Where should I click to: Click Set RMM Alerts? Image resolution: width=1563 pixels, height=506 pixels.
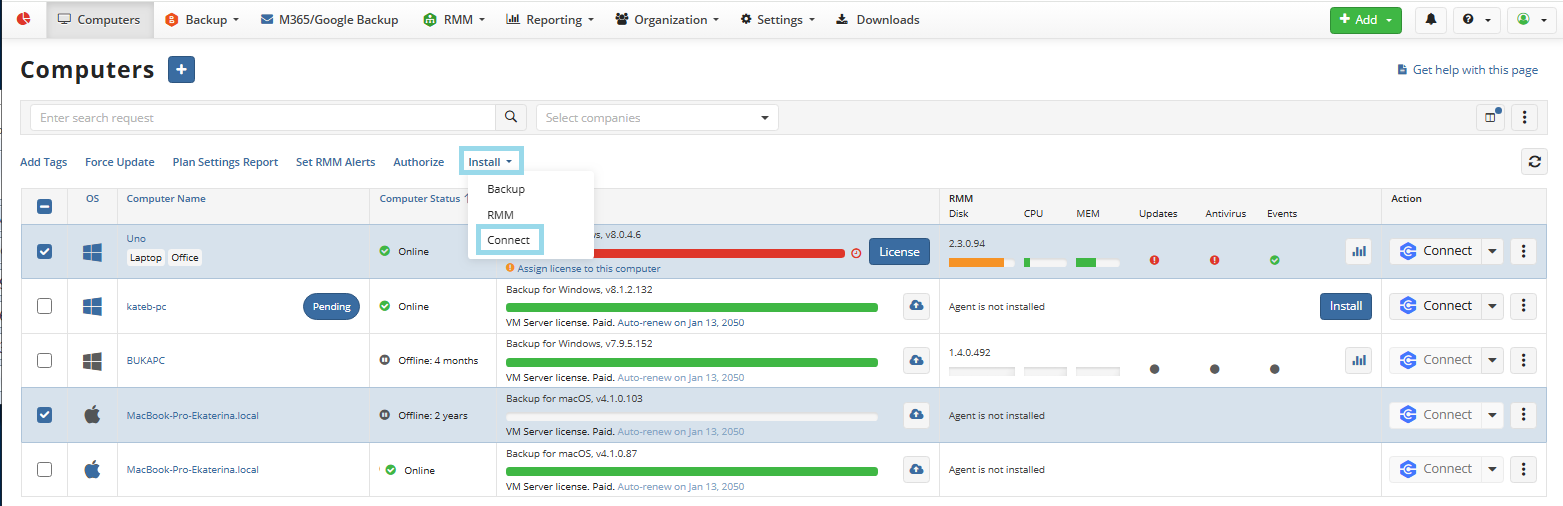[336, 162]
